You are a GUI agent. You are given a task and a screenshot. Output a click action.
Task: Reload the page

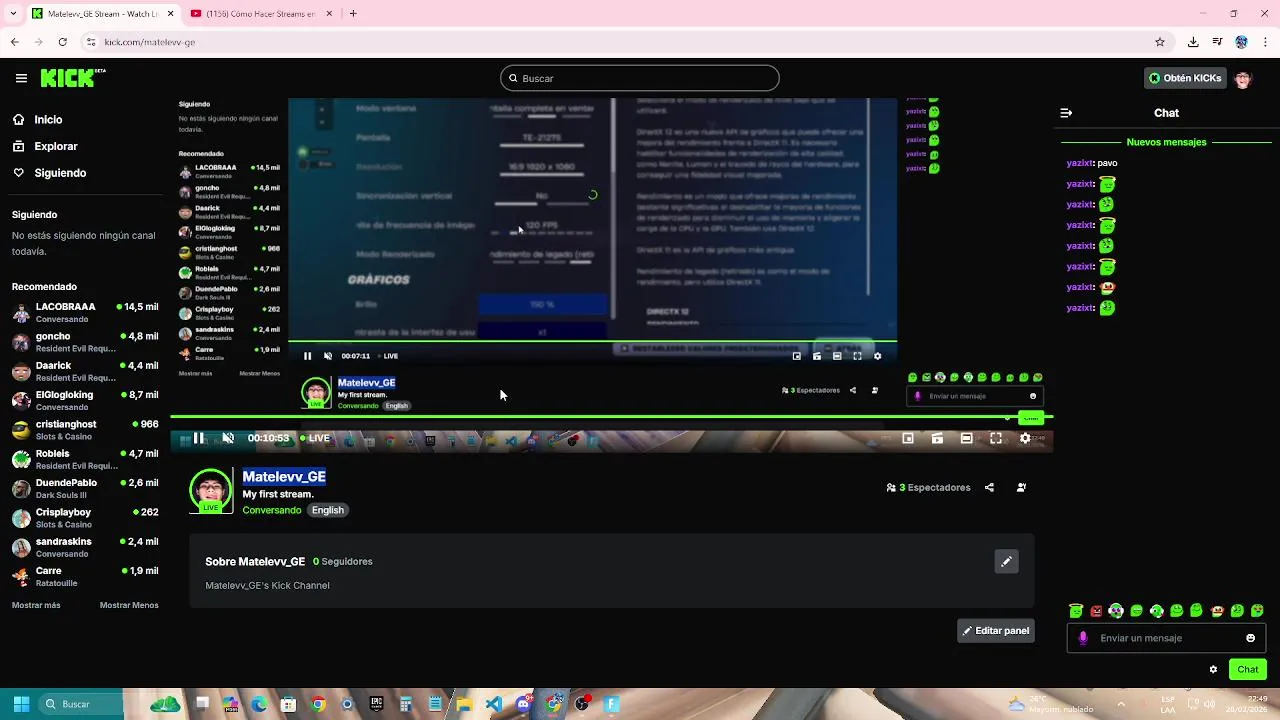(62, 42)
